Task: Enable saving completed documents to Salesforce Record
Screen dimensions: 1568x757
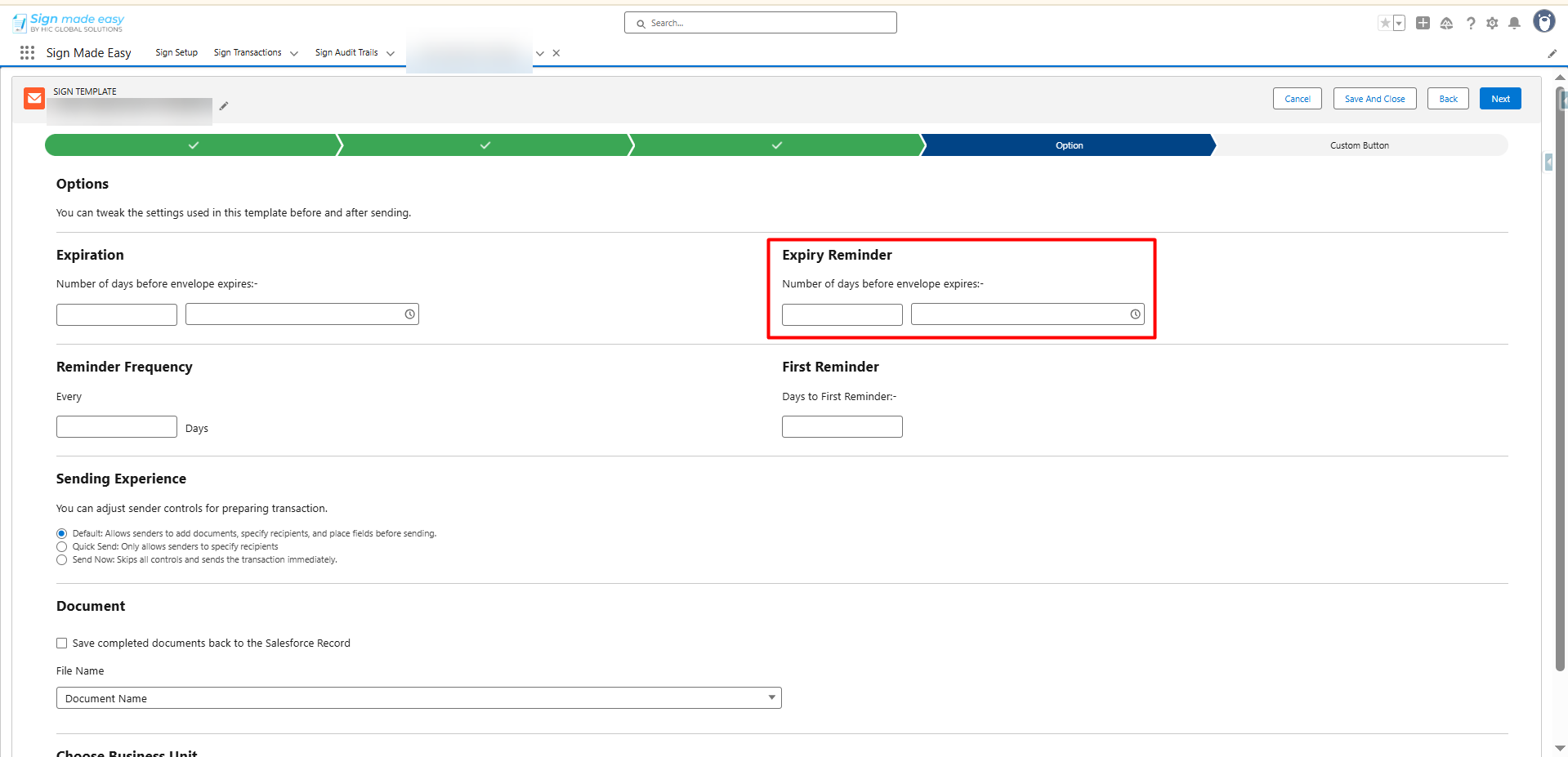Action: (x=62, y=643)
